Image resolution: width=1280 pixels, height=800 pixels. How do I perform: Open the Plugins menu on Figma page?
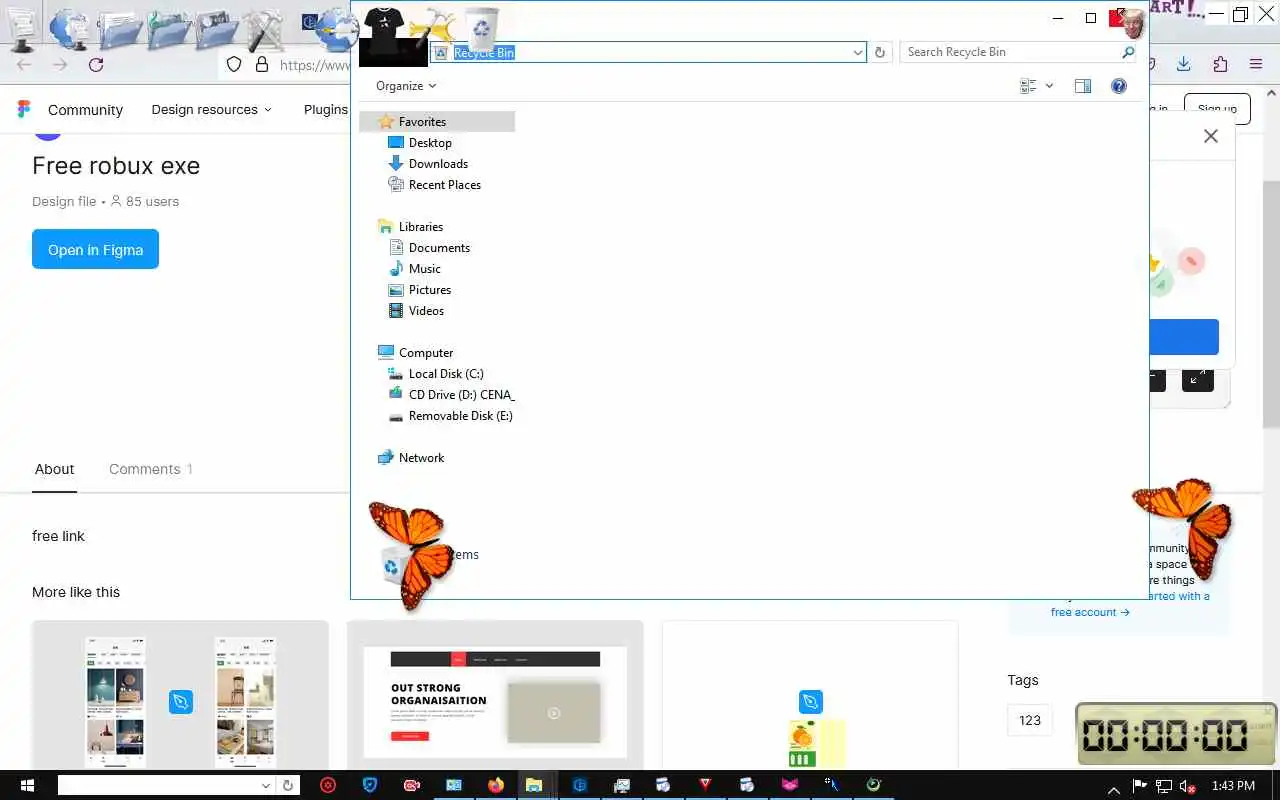pos(326,110)
